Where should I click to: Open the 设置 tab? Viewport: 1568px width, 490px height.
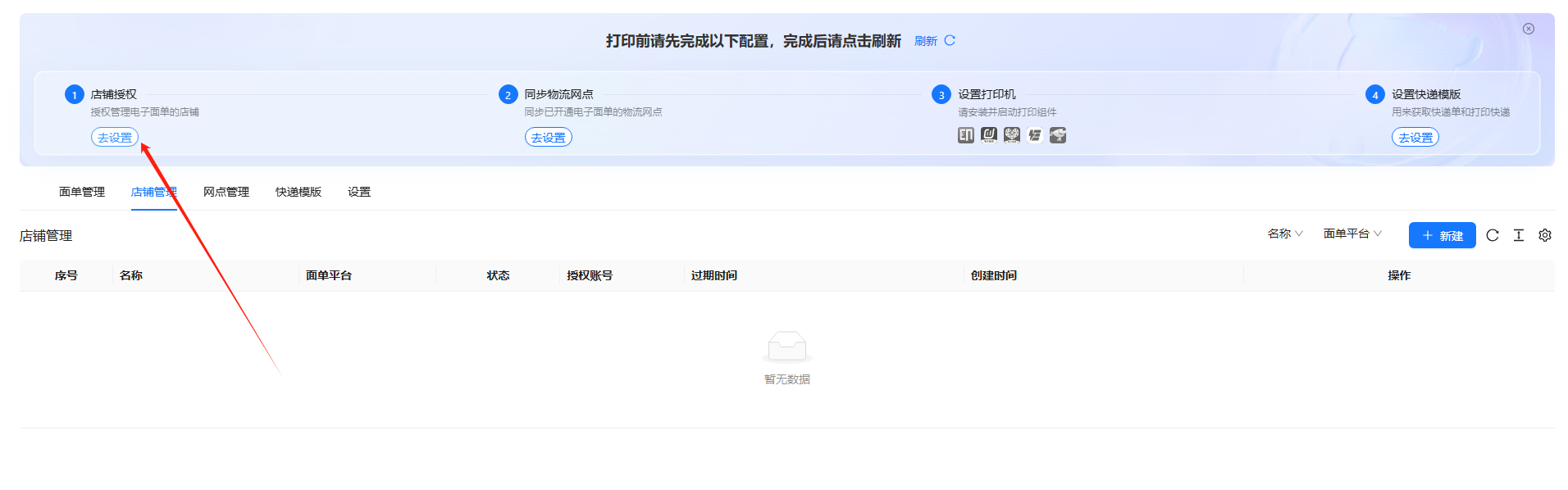click(x=359, y=192)
